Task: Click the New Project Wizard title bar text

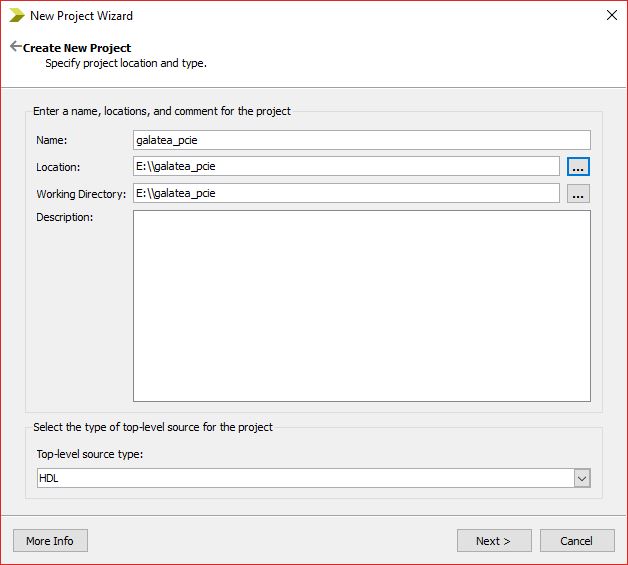Action: (x=81, y=16)
